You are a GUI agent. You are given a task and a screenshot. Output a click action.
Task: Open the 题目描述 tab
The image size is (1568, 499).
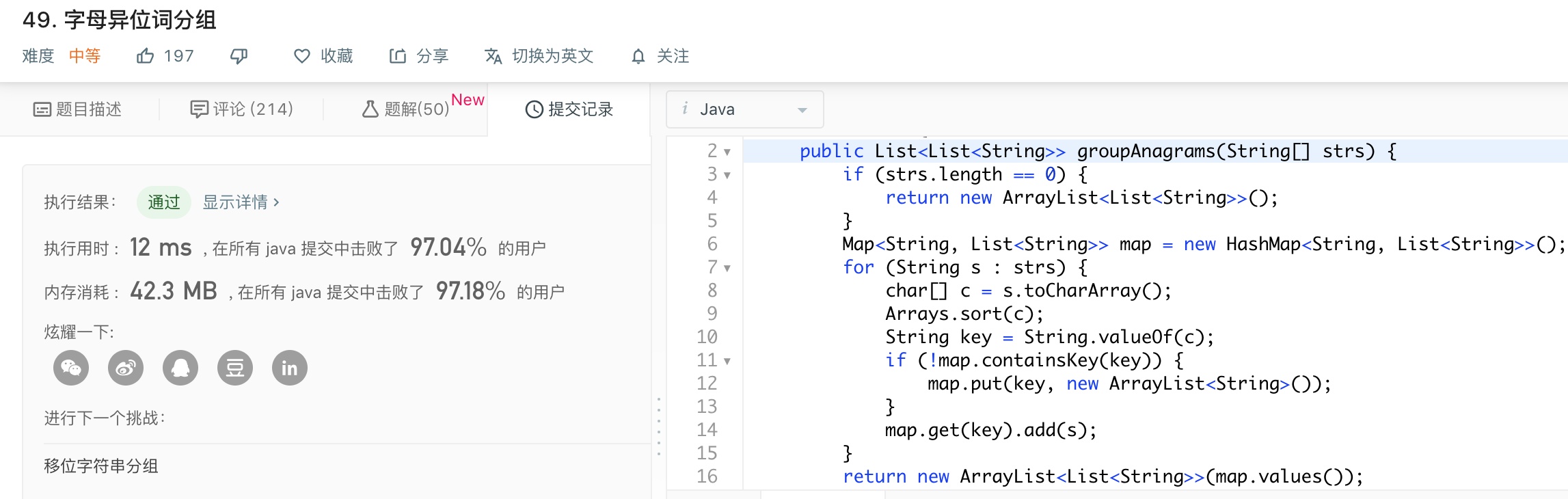click(x=77, y=109)
